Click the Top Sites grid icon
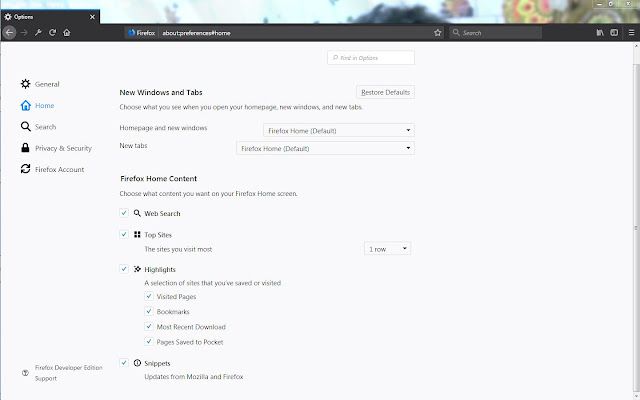Screen dimensions: 640x400 coord(137,235)
